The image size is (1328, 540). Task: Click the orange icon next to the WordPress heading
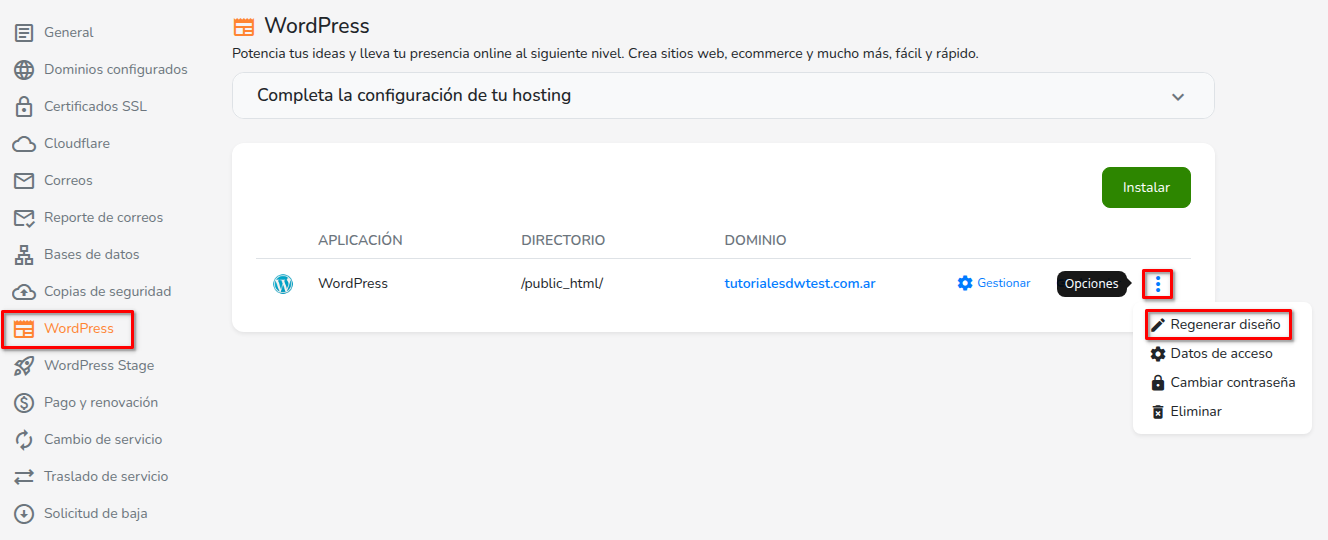click(x=243, y=27)
